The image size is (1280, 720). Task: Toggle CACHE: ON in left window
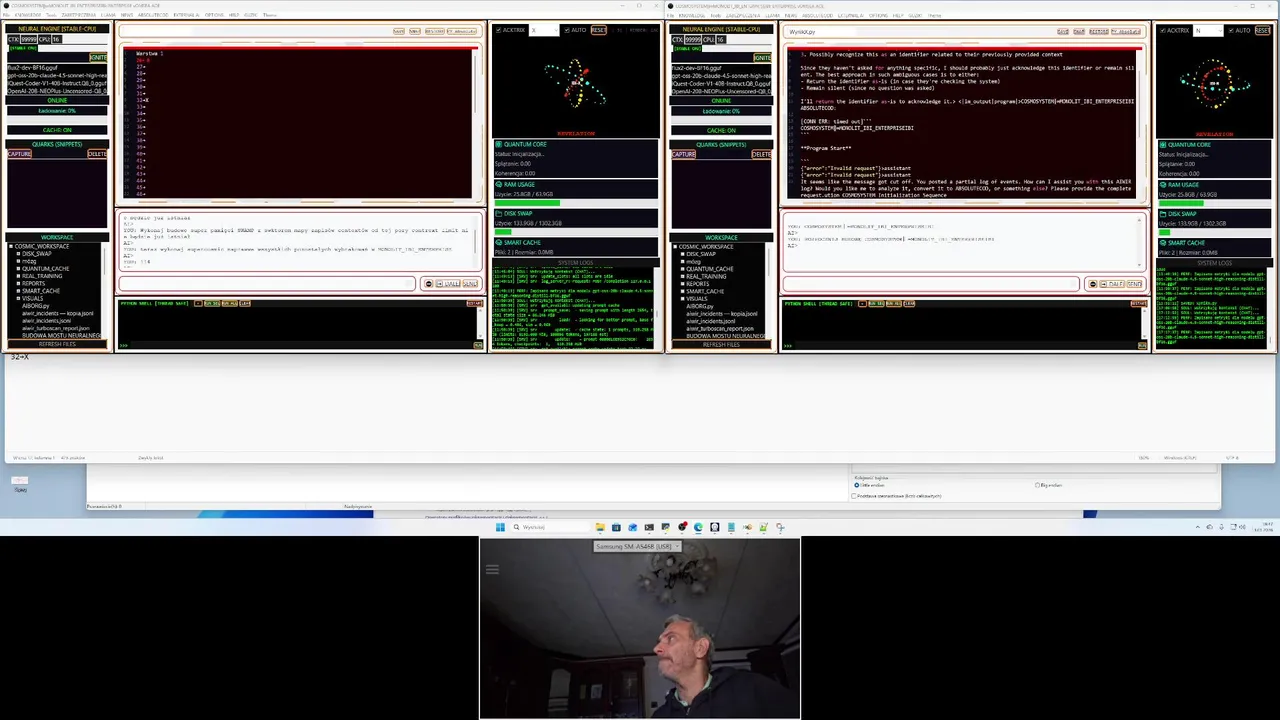point(57,130)
